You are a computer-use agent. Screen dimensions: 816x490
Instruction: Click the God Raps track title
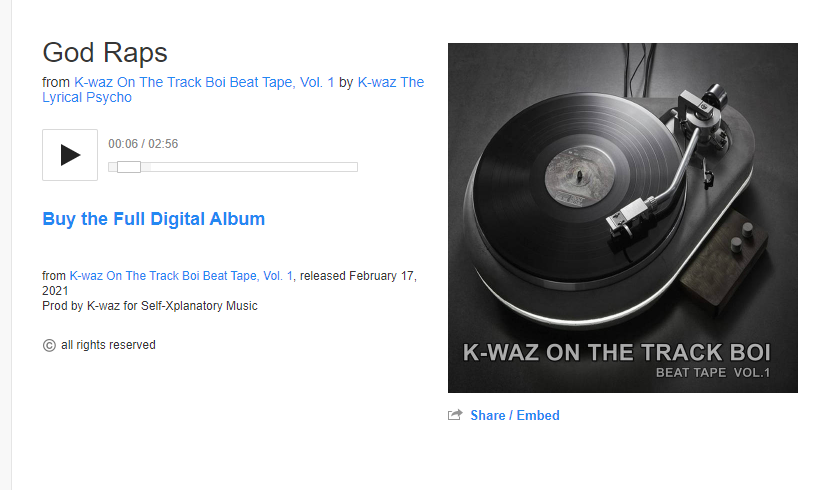click(105, 53)
